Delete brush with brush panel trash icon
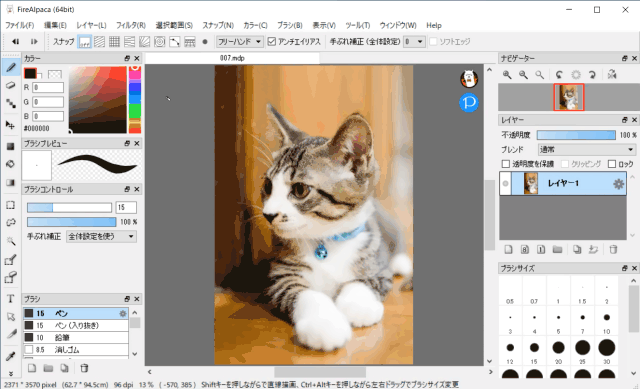 point(84,368)
